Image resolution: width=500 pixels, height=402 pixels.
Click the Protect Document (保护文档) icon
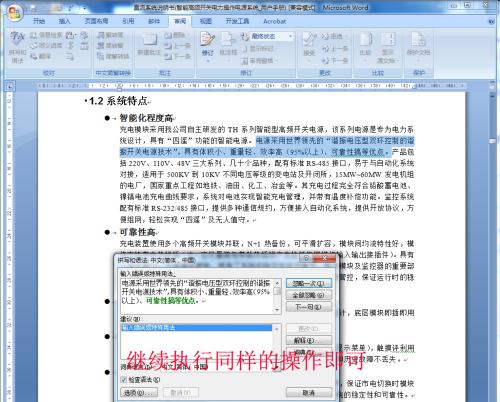[419, 43]
